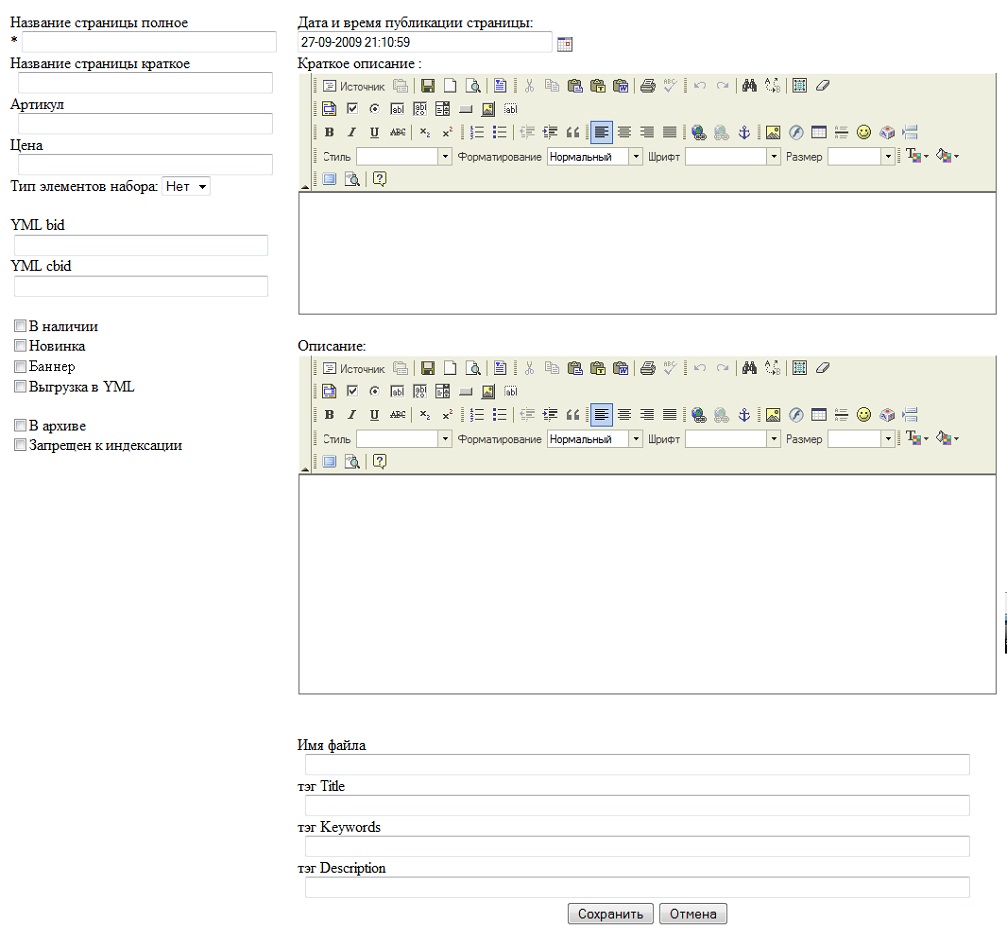Center align text in Краткое описание editor
Screen dimensions: 1008x938
[x=624, y=132]
